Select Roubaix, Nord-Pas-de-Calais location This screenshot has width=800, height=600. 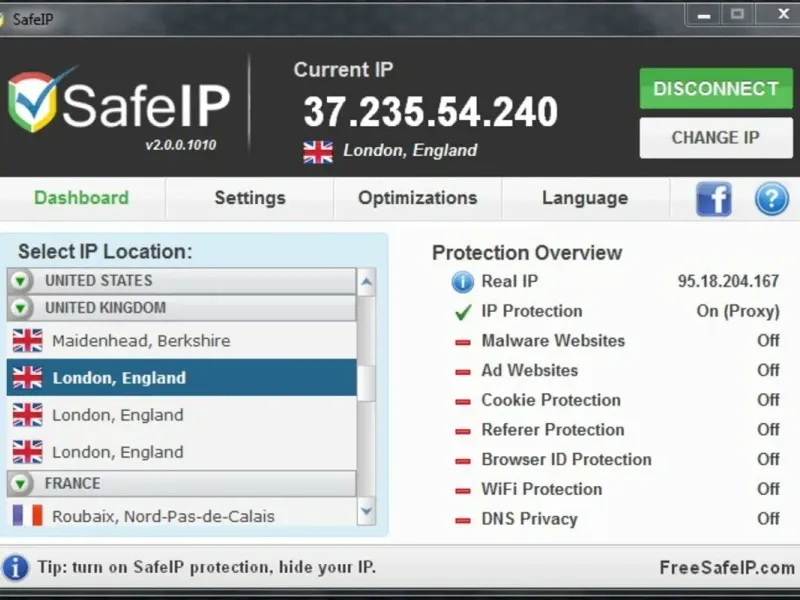tap(182, 515)
